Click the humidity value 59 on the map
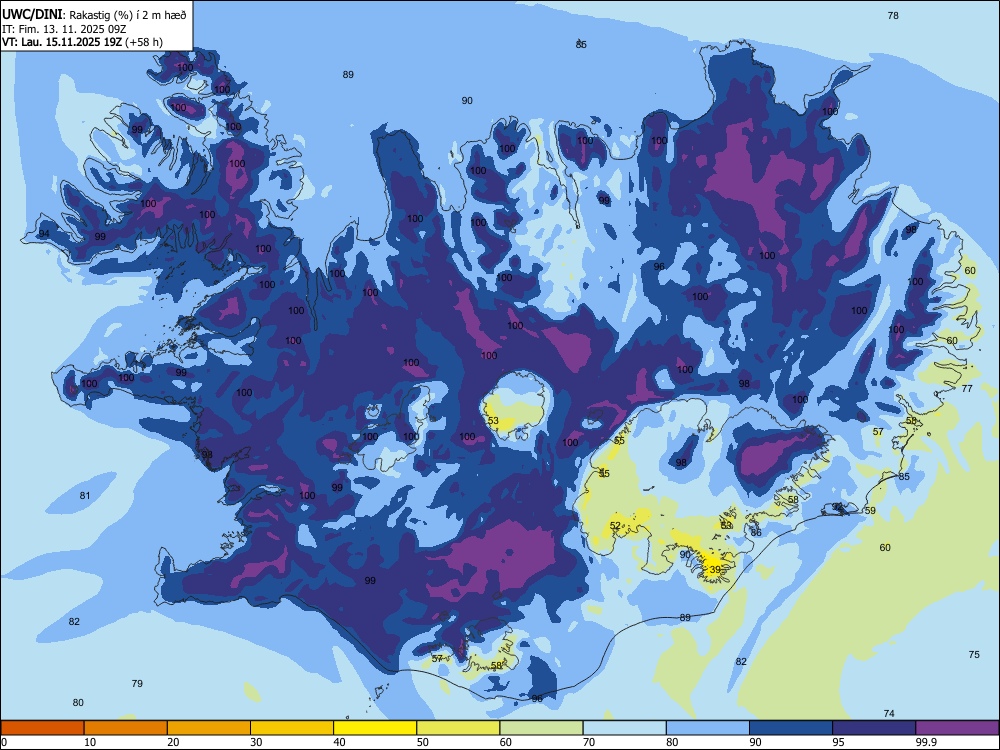This screenshot has width=1000, height=750. tap(870, 510)
